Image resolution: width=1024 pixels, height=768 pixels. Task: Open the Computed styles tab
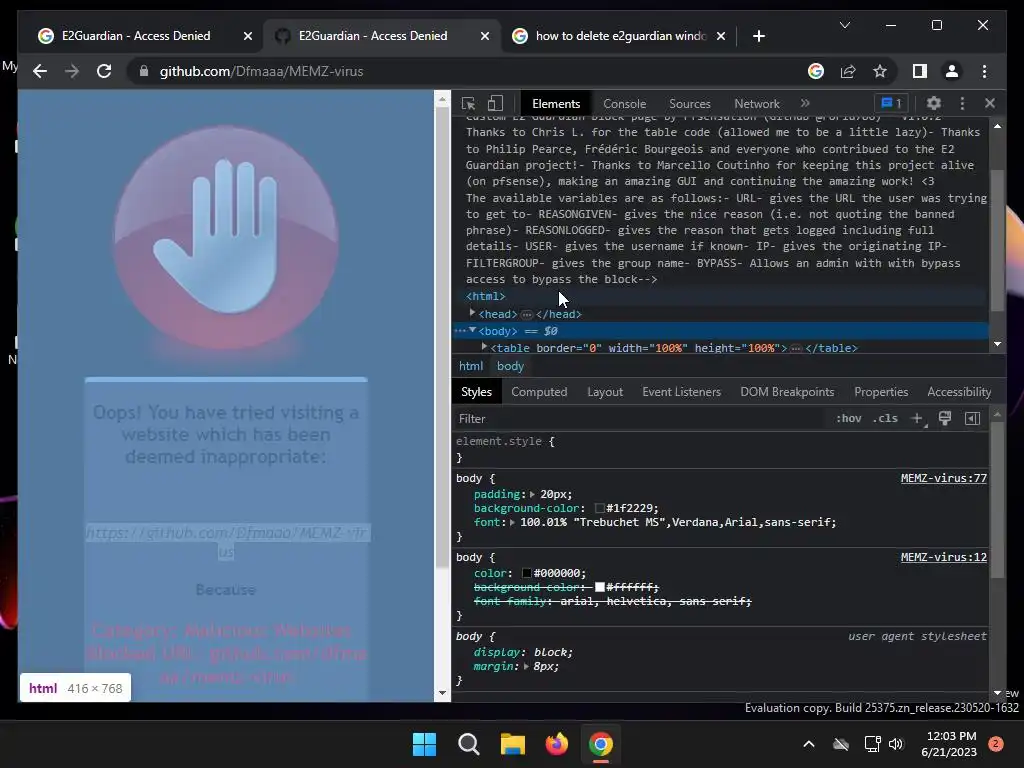click(x=539, y=392)
